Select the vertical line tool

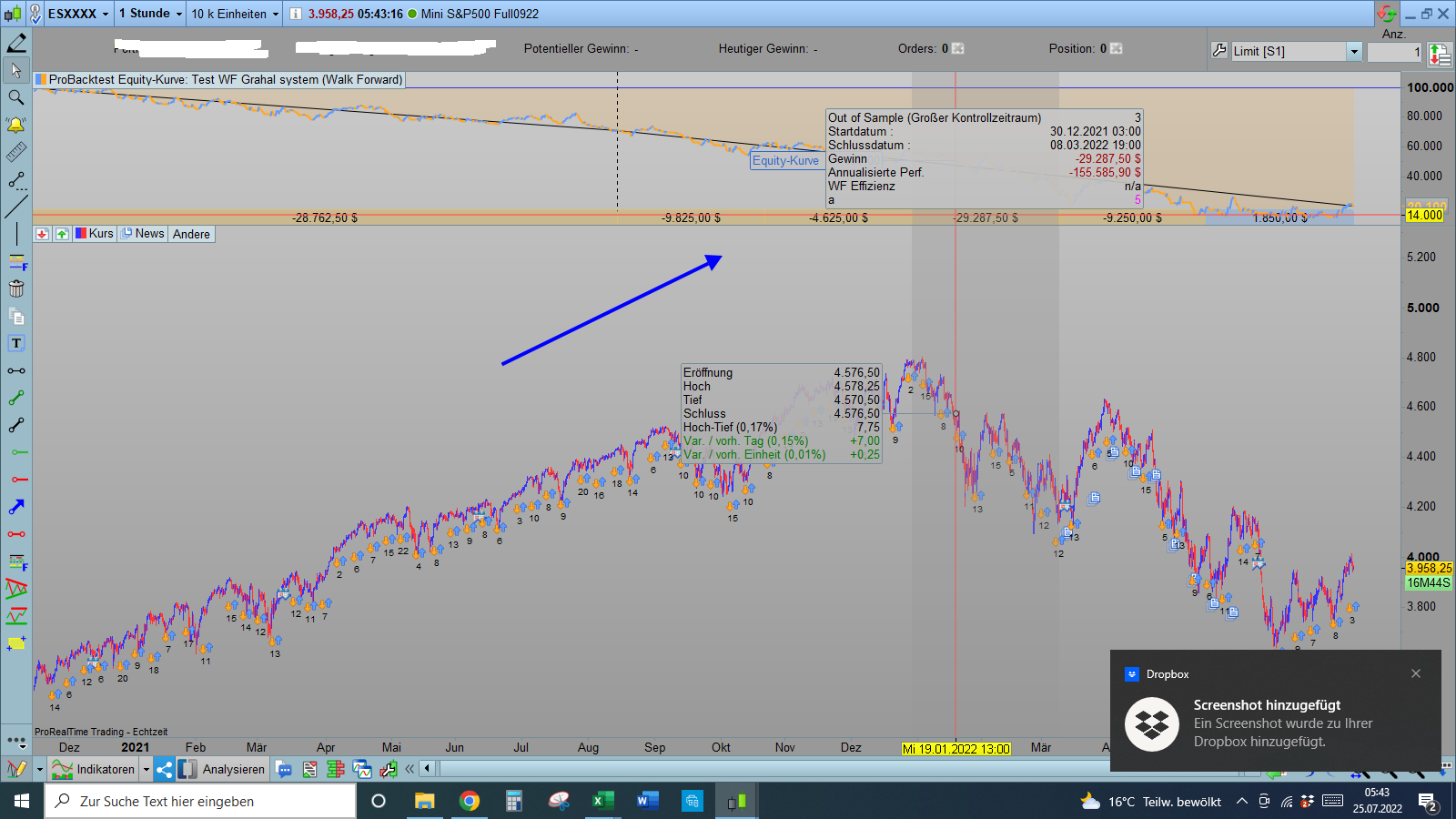click(16, 235)
